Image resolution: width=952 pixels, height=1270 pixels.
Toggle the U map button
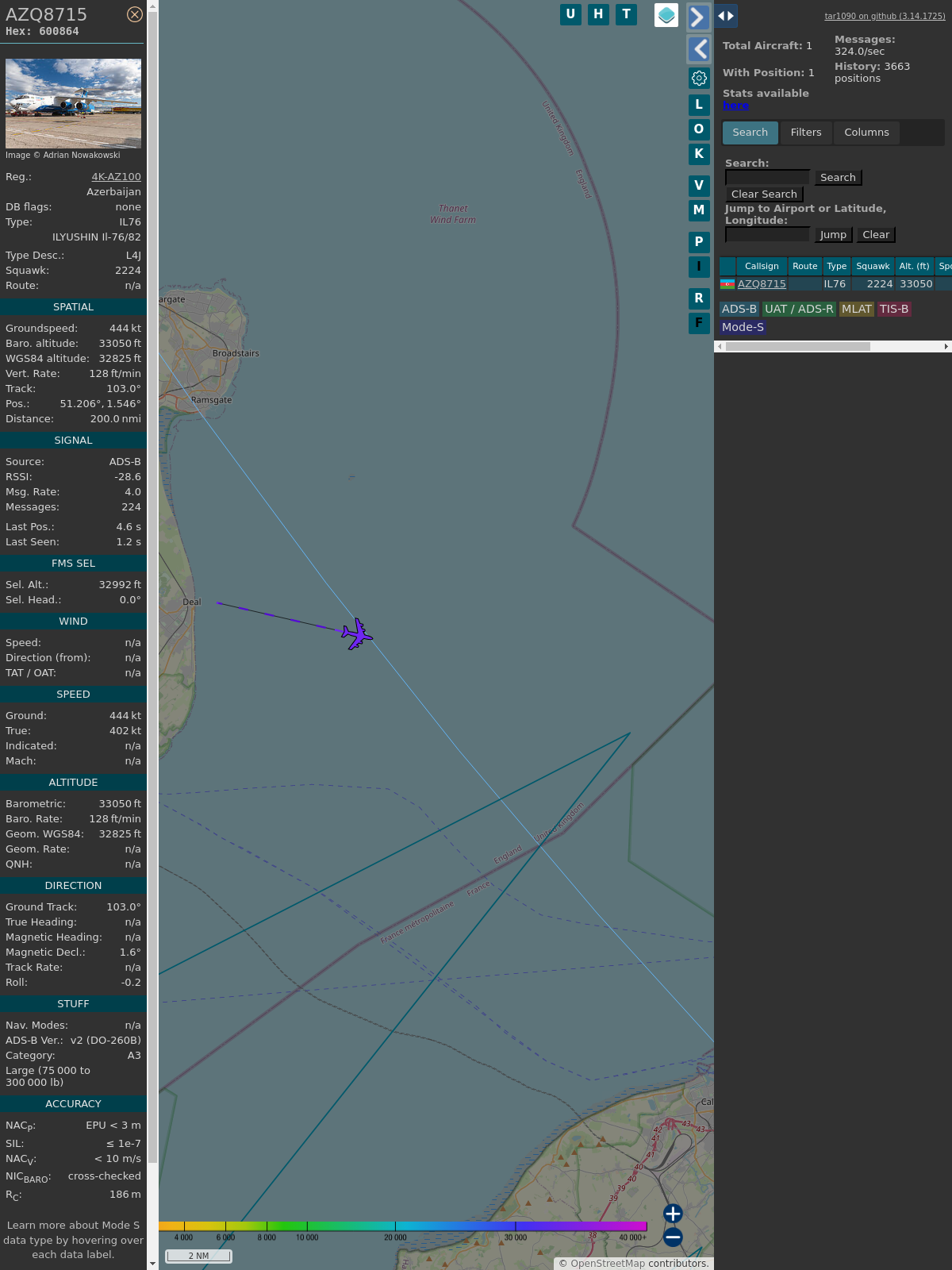coord(570,14)
